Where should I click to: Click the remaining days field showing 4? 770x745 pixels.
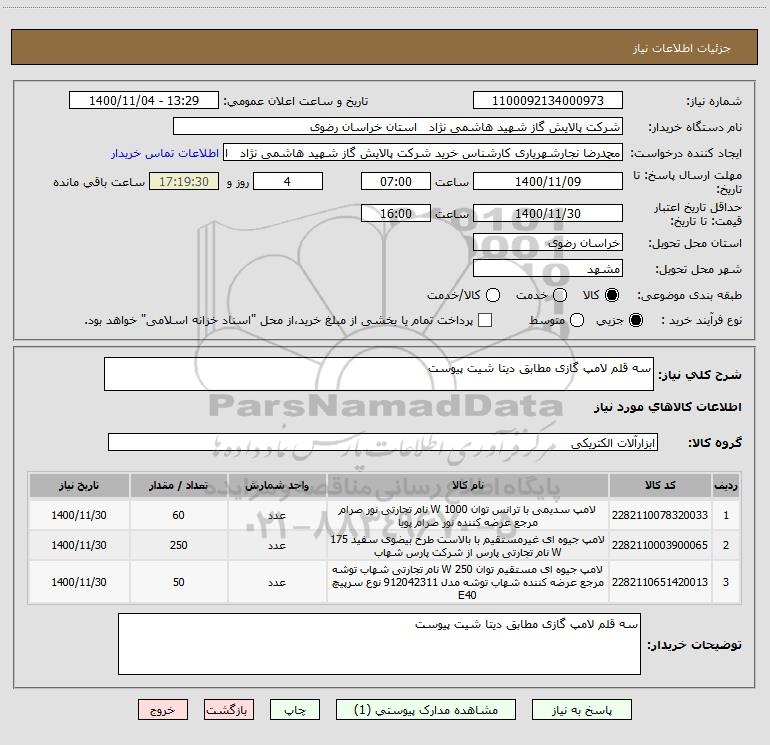pos(288,181)
